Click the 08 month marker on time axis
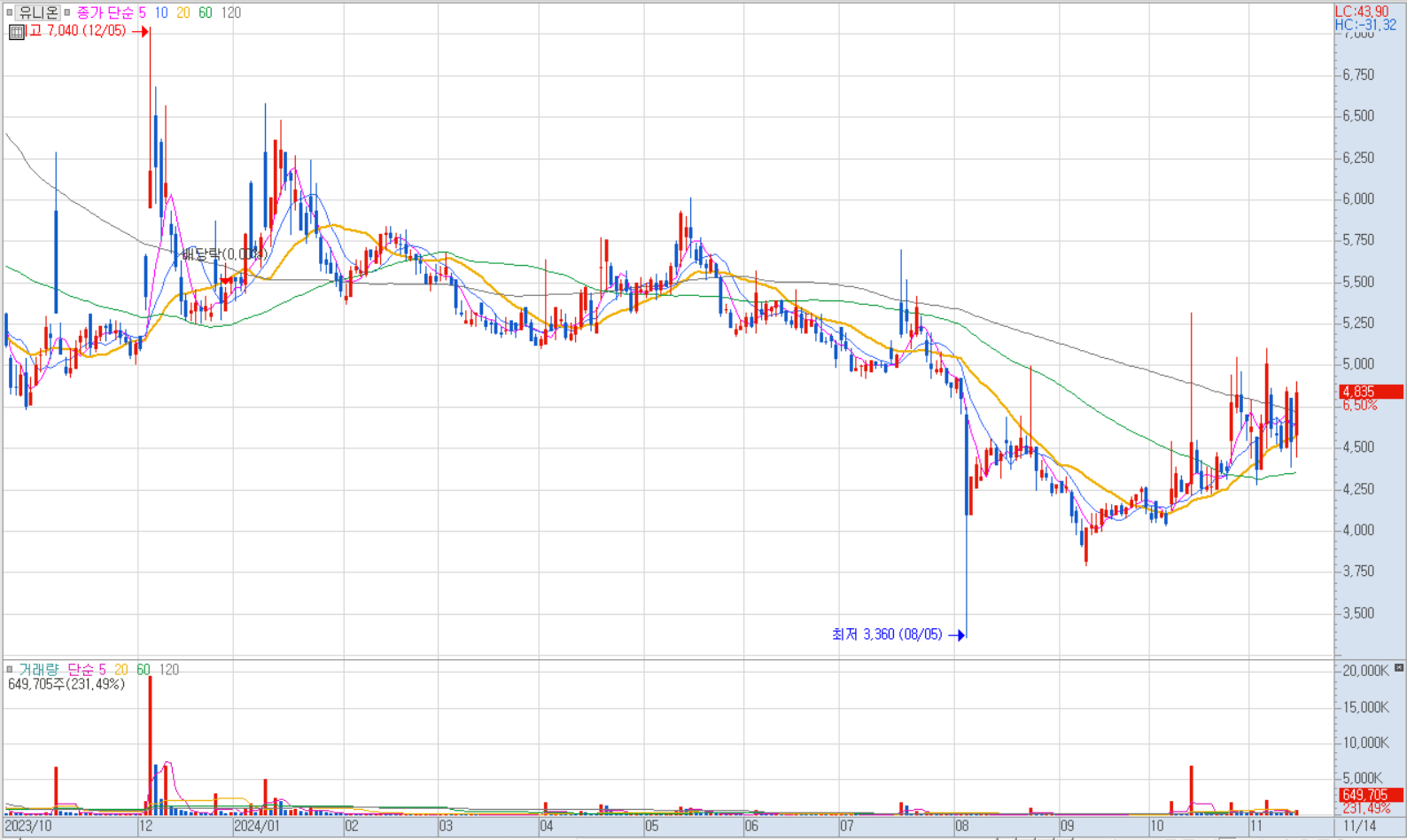Viewport: 1407px width, 840px height. pos(962,826)
